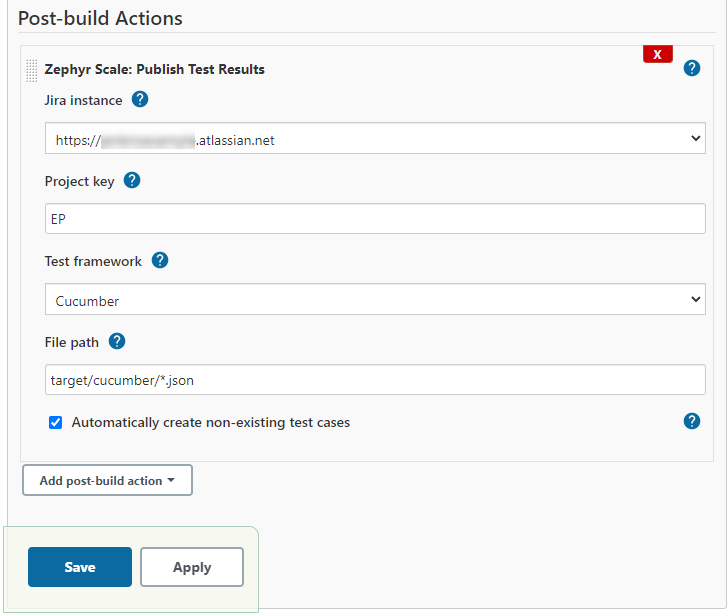
Task: Save the job configuration
Action: click(x=80, y=567)
